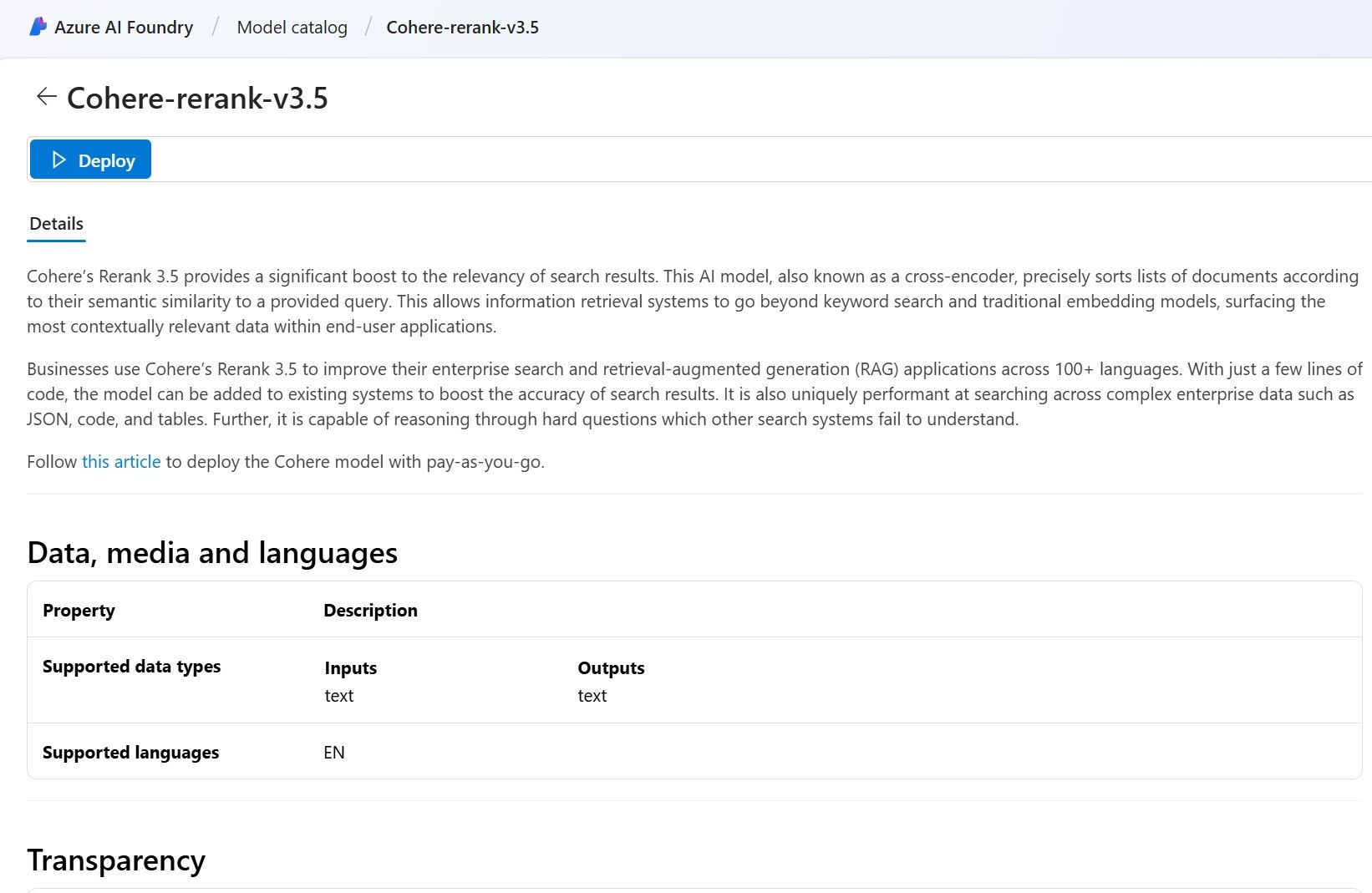Click the paragraph starting 'Cohere's Rerank 3.5 provides'

tap(693, 302)
